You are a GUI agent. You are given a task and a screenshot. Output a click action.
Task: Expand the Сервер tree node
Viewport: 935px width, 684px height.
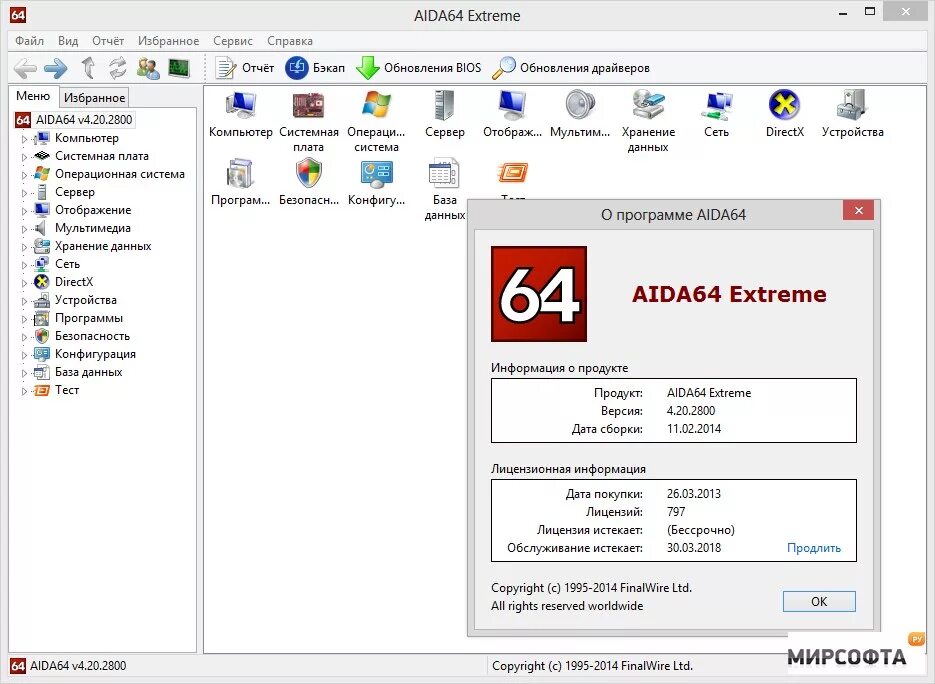click(24, 193)
